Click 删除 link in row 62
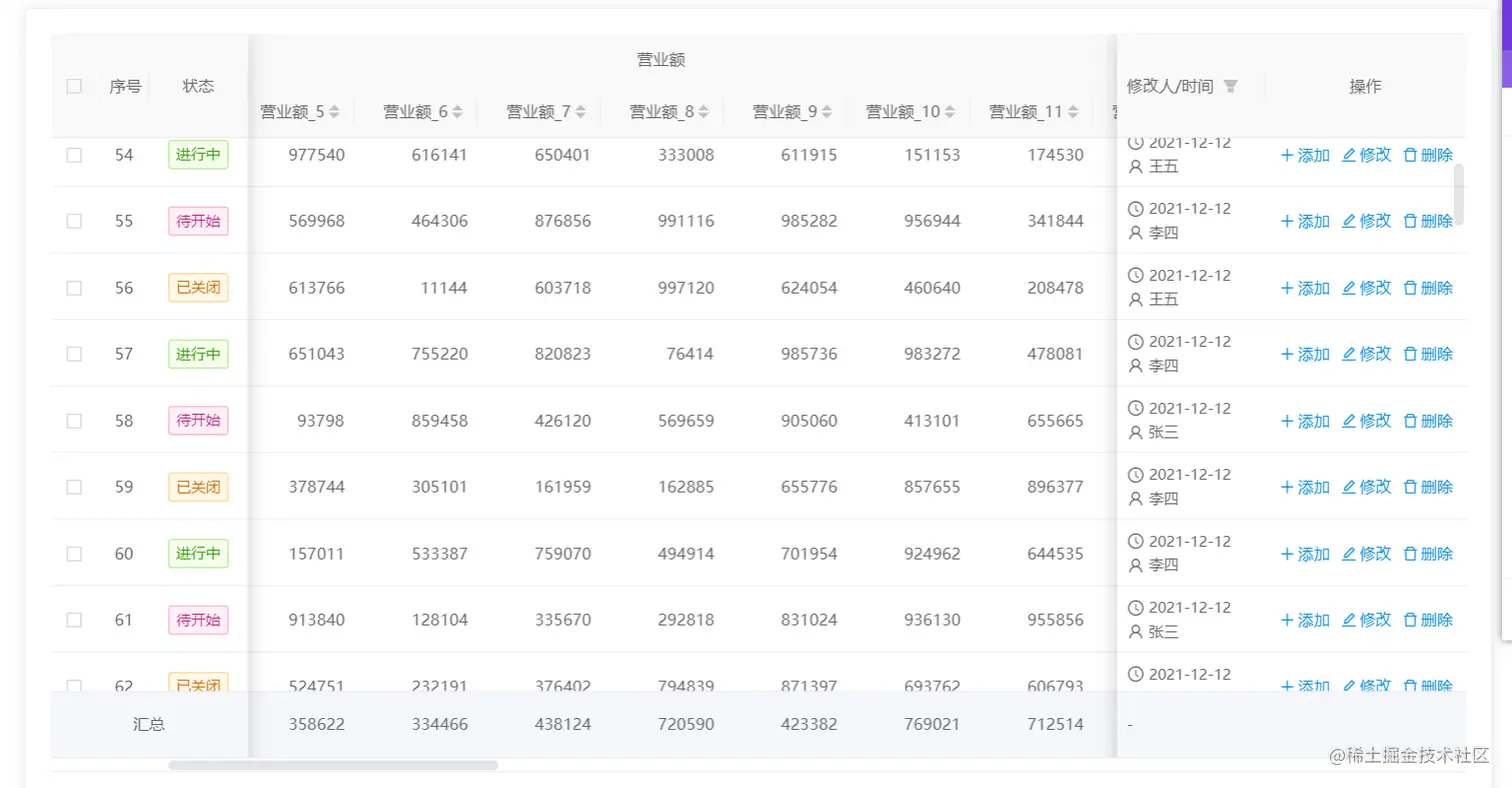The image size is (1512, 788). point(1437,687)
